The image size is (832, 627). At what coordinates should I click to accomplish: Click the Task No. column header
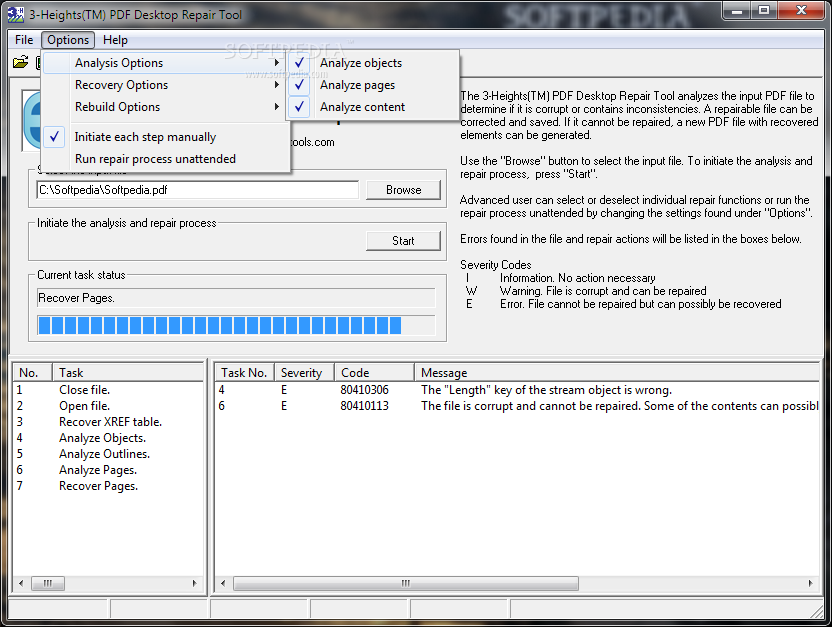[244, 373]
